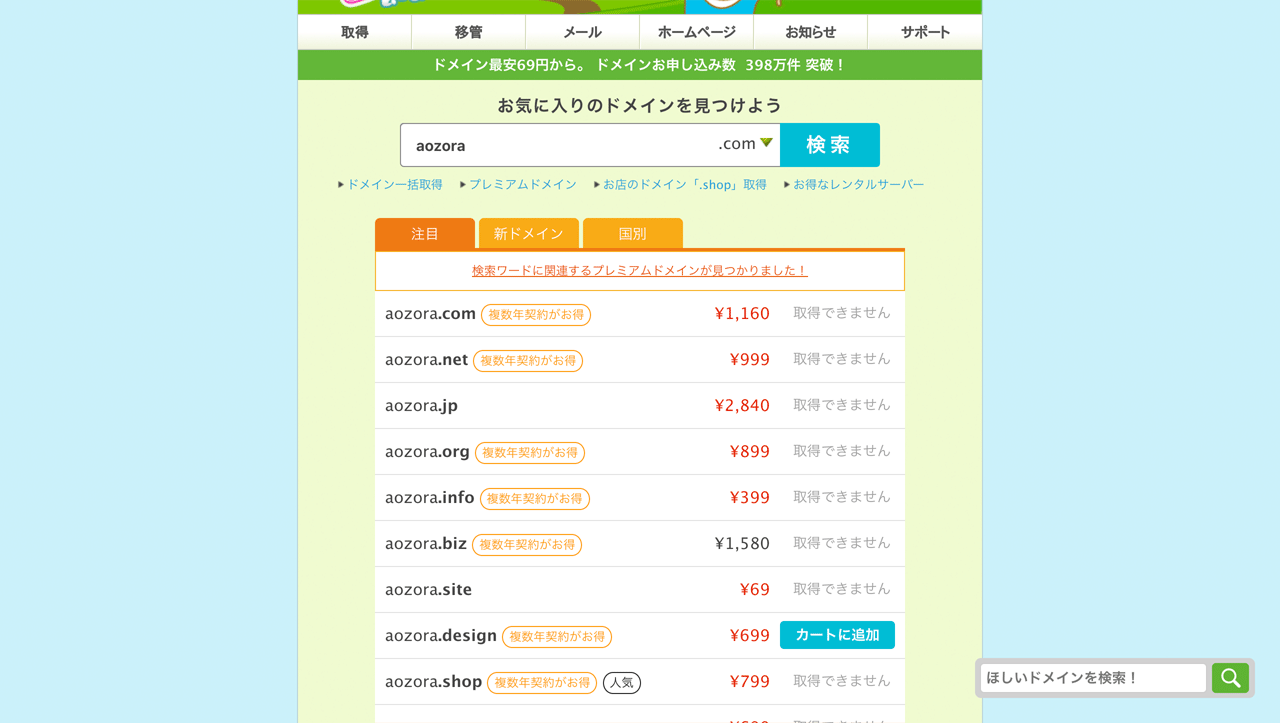Click the ¥2,840 price for aozora.jp
Screen dimensions: 1280x723
[x=742, y=406]
